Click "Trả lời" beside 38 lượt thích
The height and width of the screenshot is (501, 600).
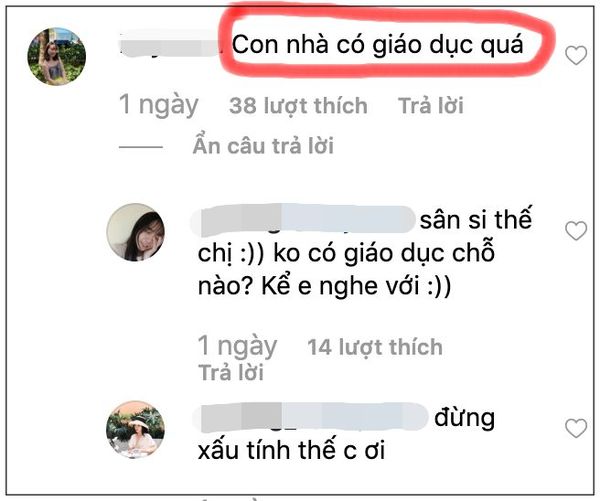click(430, 105)
